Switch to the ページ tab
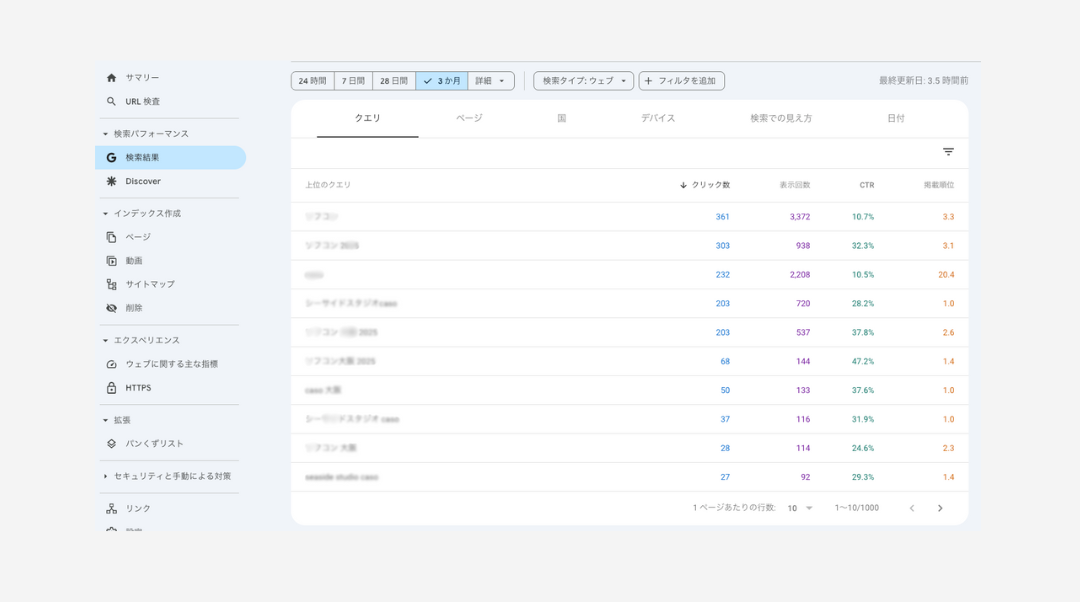Image resolution: width=1080 pixels, height=602 pixels. click(469, 118)
